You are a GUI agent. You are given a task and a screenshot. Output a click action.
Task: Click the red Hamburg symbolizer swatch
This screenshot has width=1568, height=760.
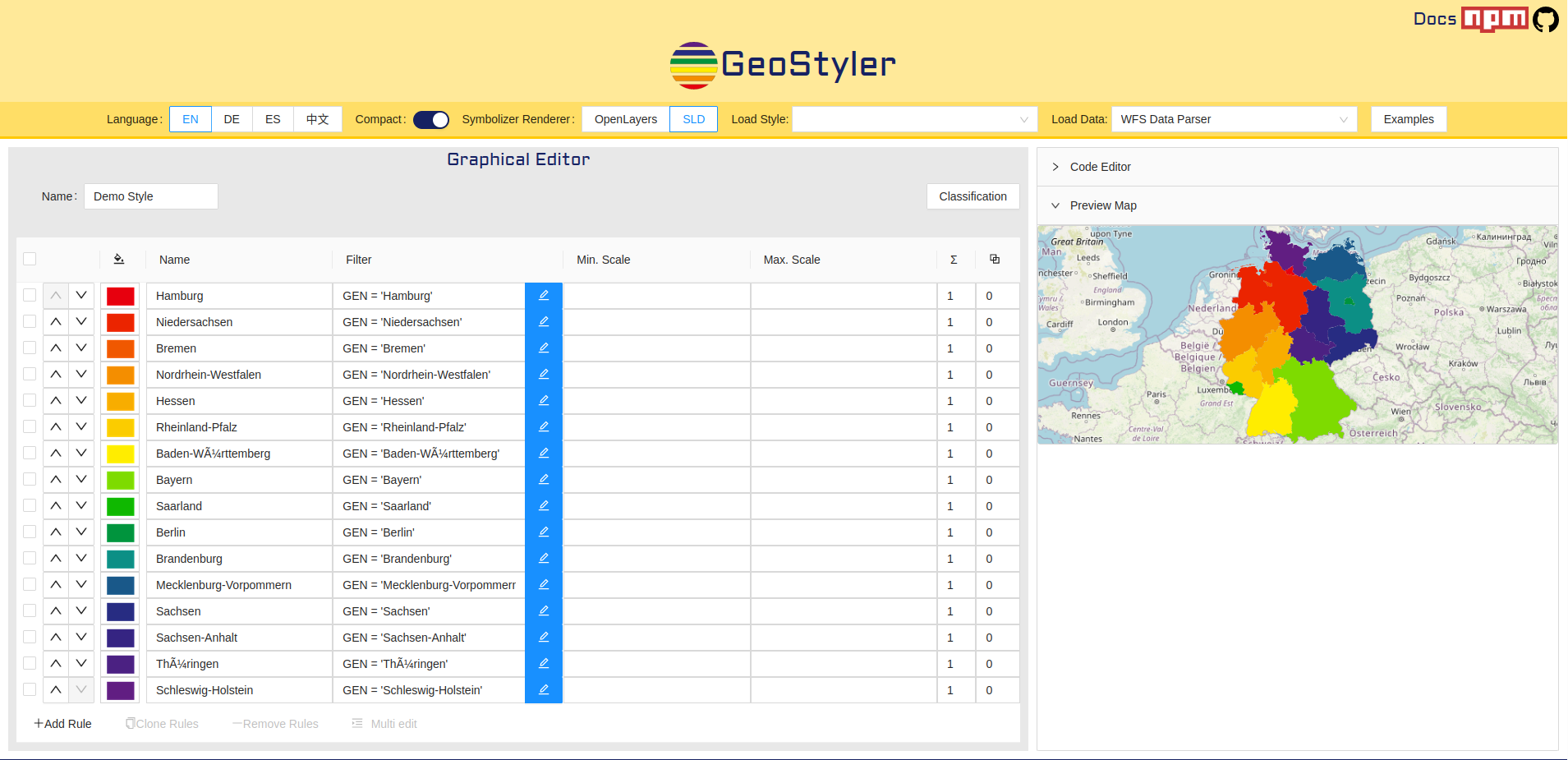pyautogui.click(x=120, y=296)
